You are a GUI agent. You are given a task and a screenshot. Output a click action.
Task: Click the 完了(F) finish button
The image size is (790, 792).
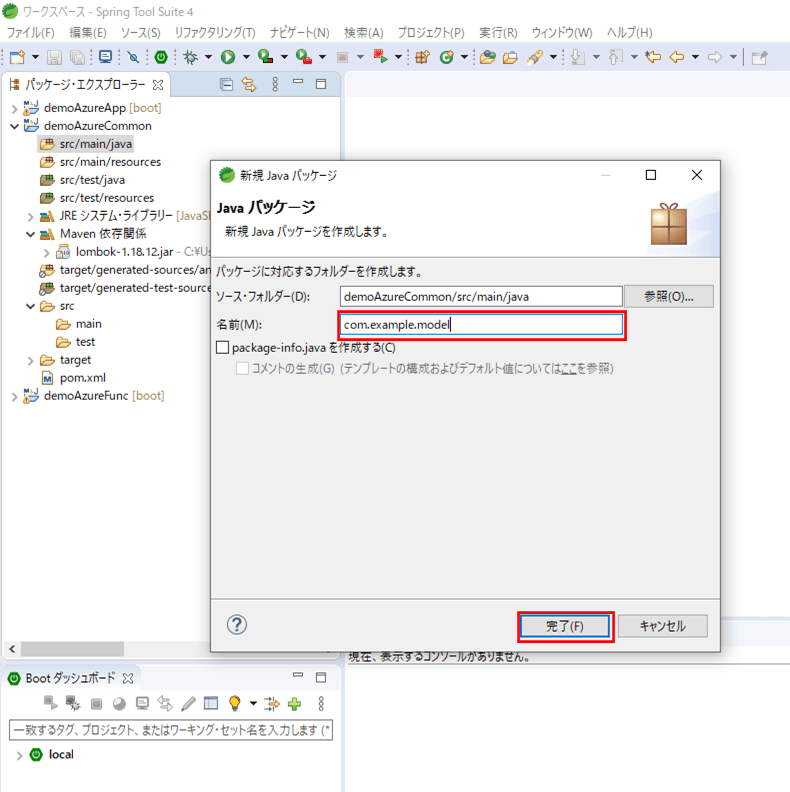(x=565, y=626)
